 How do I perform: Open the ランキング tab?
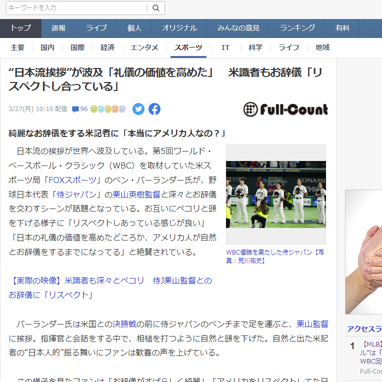click(298, 28)
